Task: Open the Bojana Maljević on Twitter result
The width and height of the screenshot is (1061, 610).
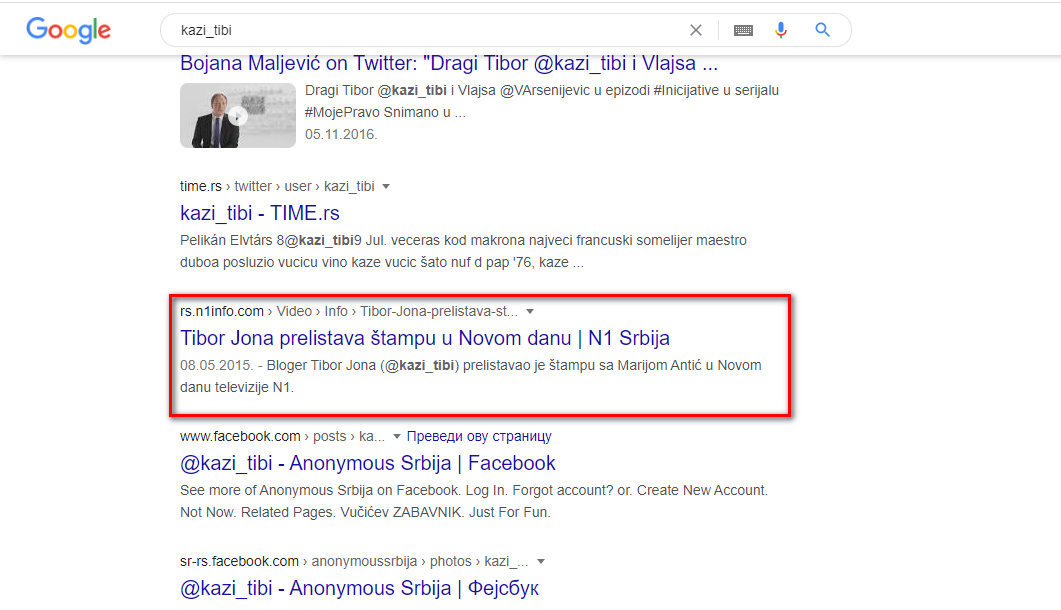Action: tap(449, 64)
